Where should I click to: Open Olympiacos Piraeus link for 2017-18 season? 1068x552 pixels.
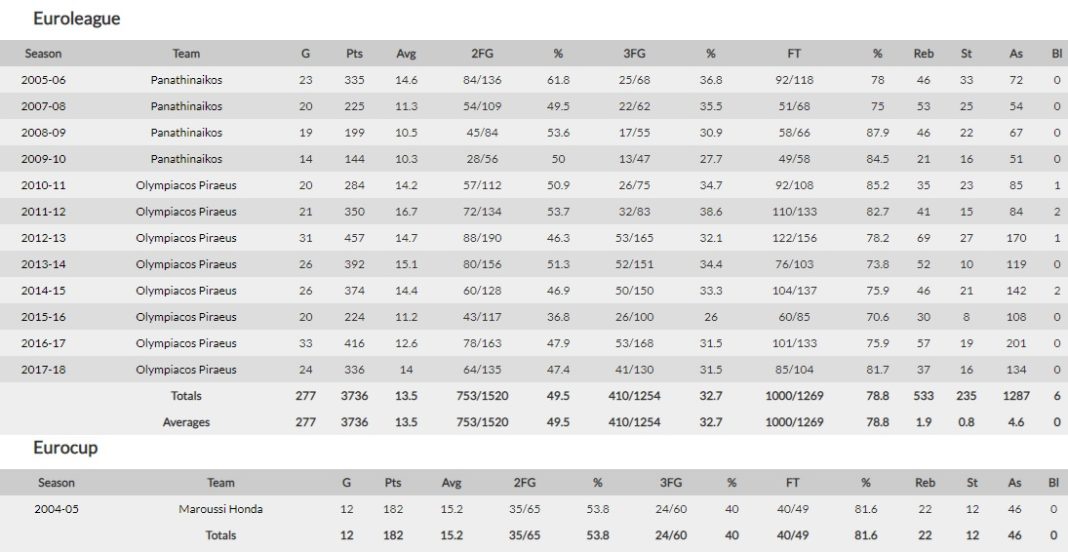pyautogui.click(x=186, y=369)
